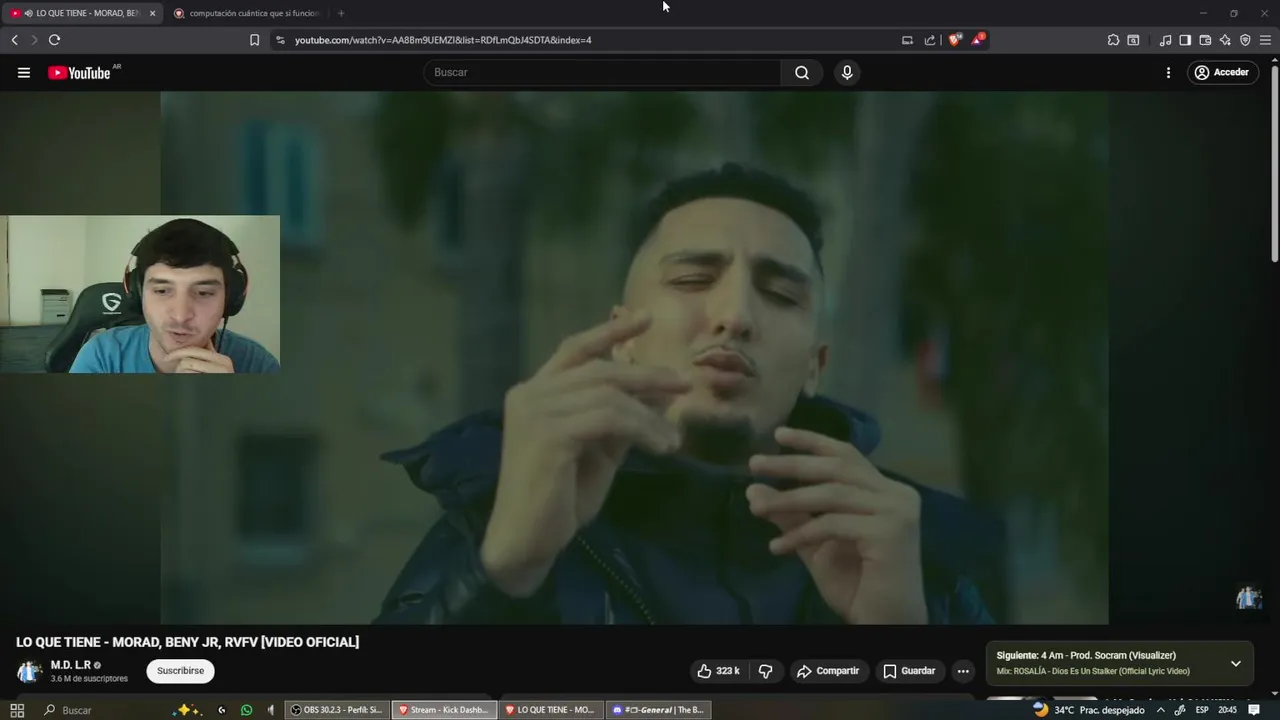Like the video showing 323 k
The image size is (1280, 720).
(x=718, y=671)
